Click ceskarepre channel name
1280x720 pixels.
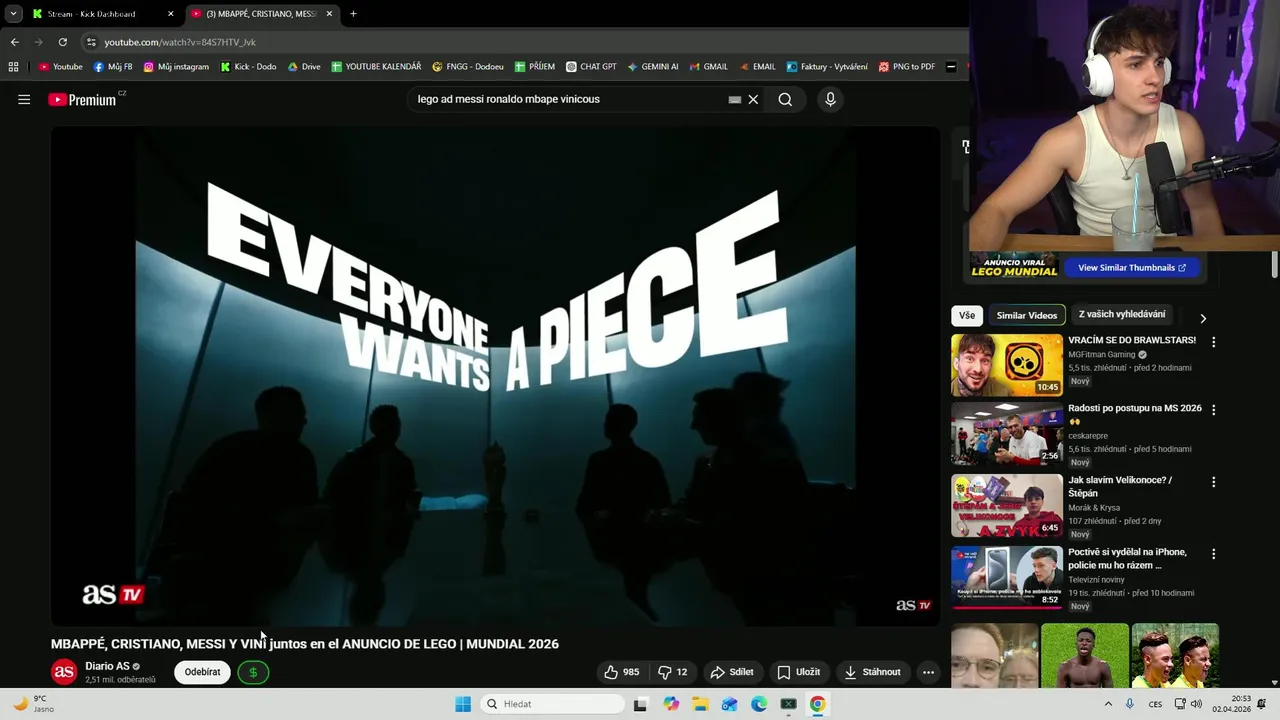tap(1088, 435)
